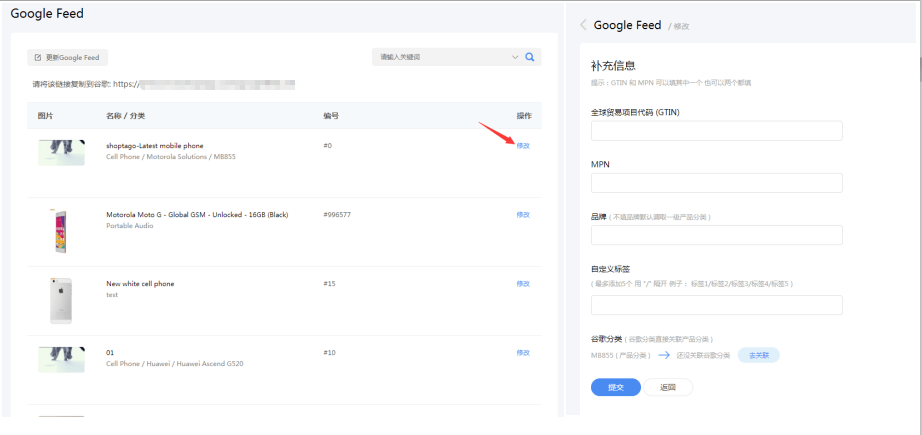Click the search keyword input field
This screenshot has height=435, width=922.
[440, 57]
